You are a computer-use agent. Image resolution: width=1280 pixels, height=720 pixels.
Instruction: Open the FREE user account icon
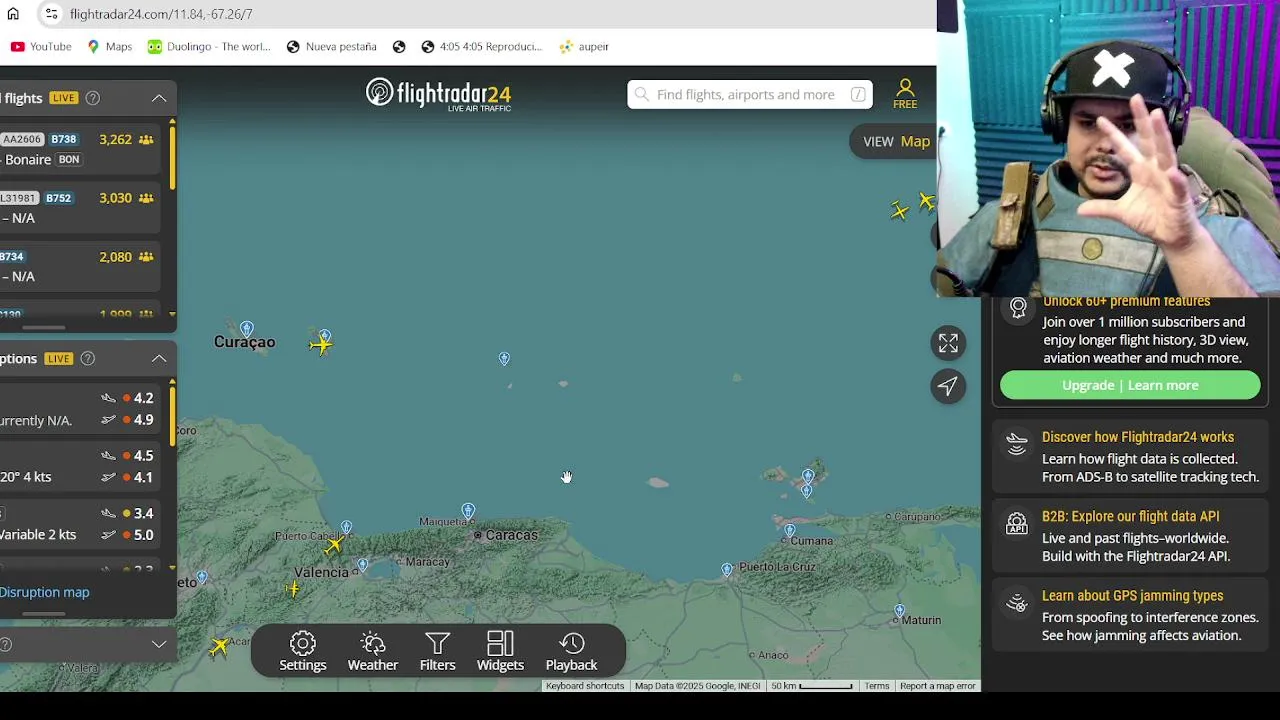905,94
